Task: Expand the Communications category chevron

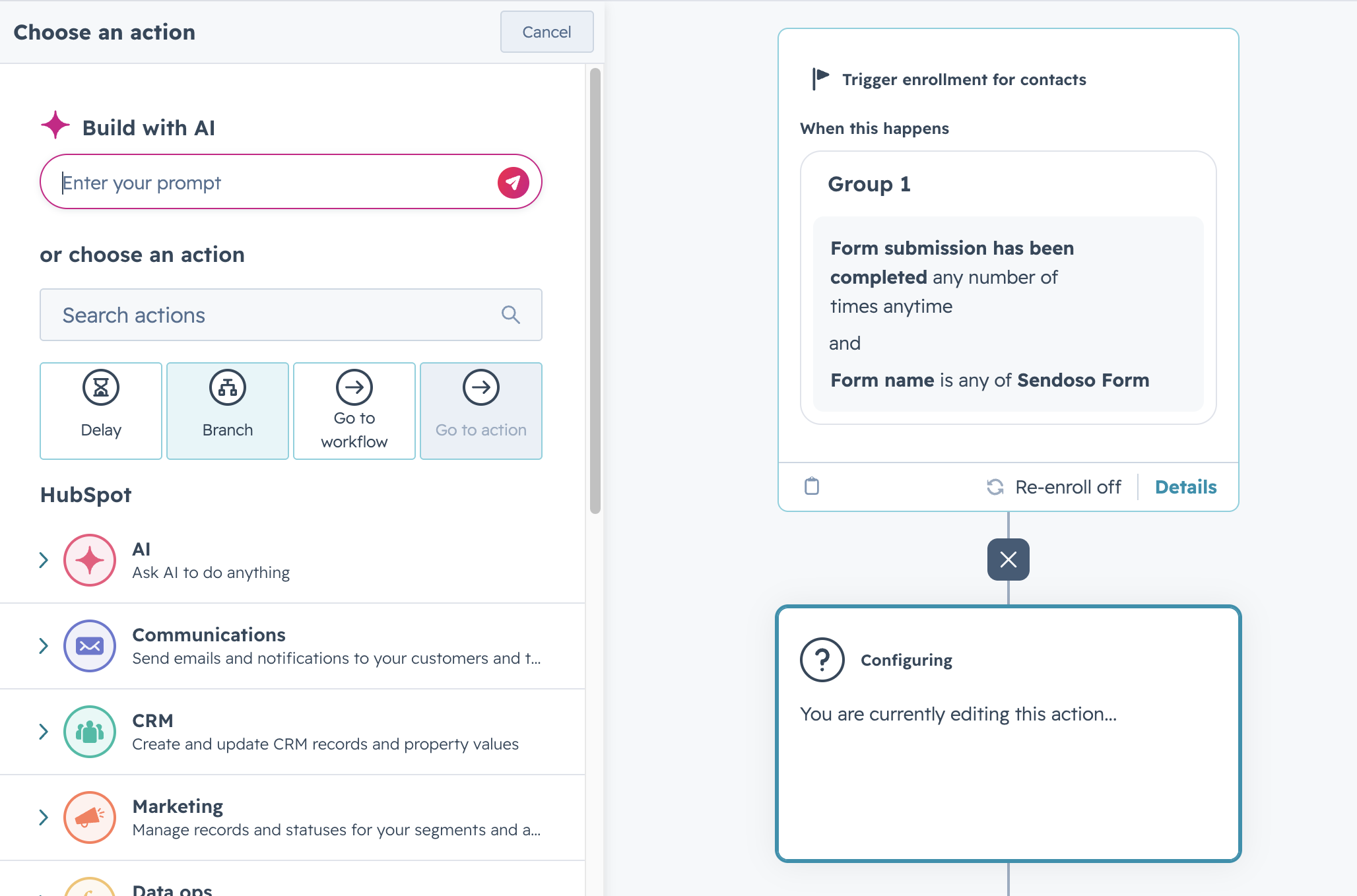Action: [44, 646]
